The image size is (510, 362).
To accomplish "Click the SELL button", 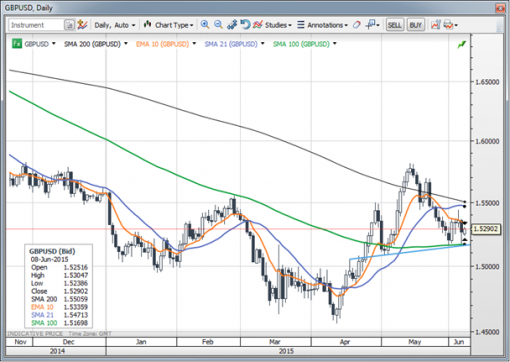I will (395, 25).
